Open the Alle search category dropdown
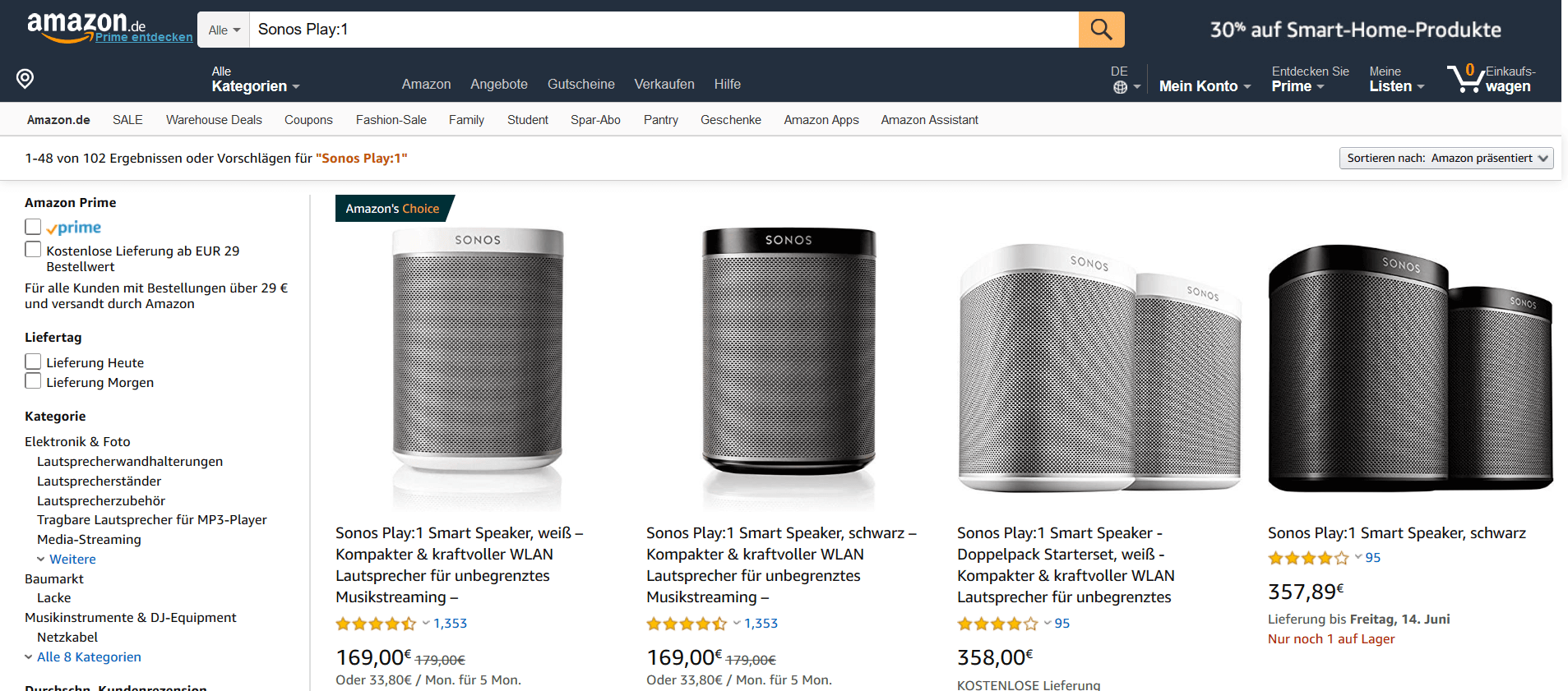This screenshot has width=1568, height=691. coord(224,30)
